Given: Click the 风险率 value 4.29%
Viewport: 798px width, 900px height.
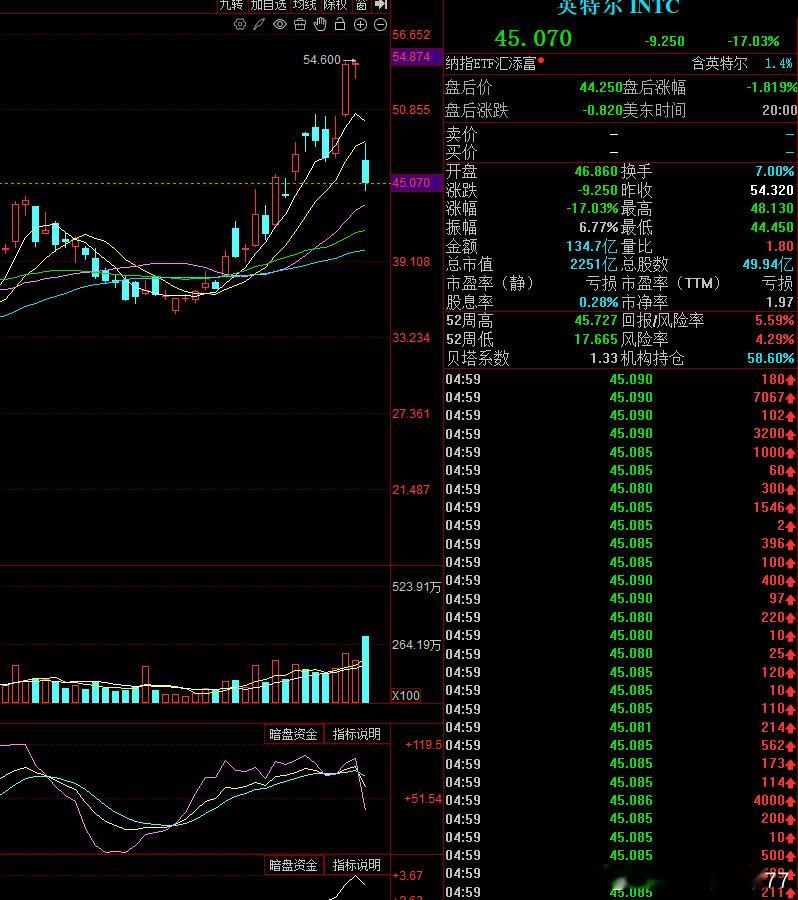Looking at the screenshot, I should coord(774,339).
